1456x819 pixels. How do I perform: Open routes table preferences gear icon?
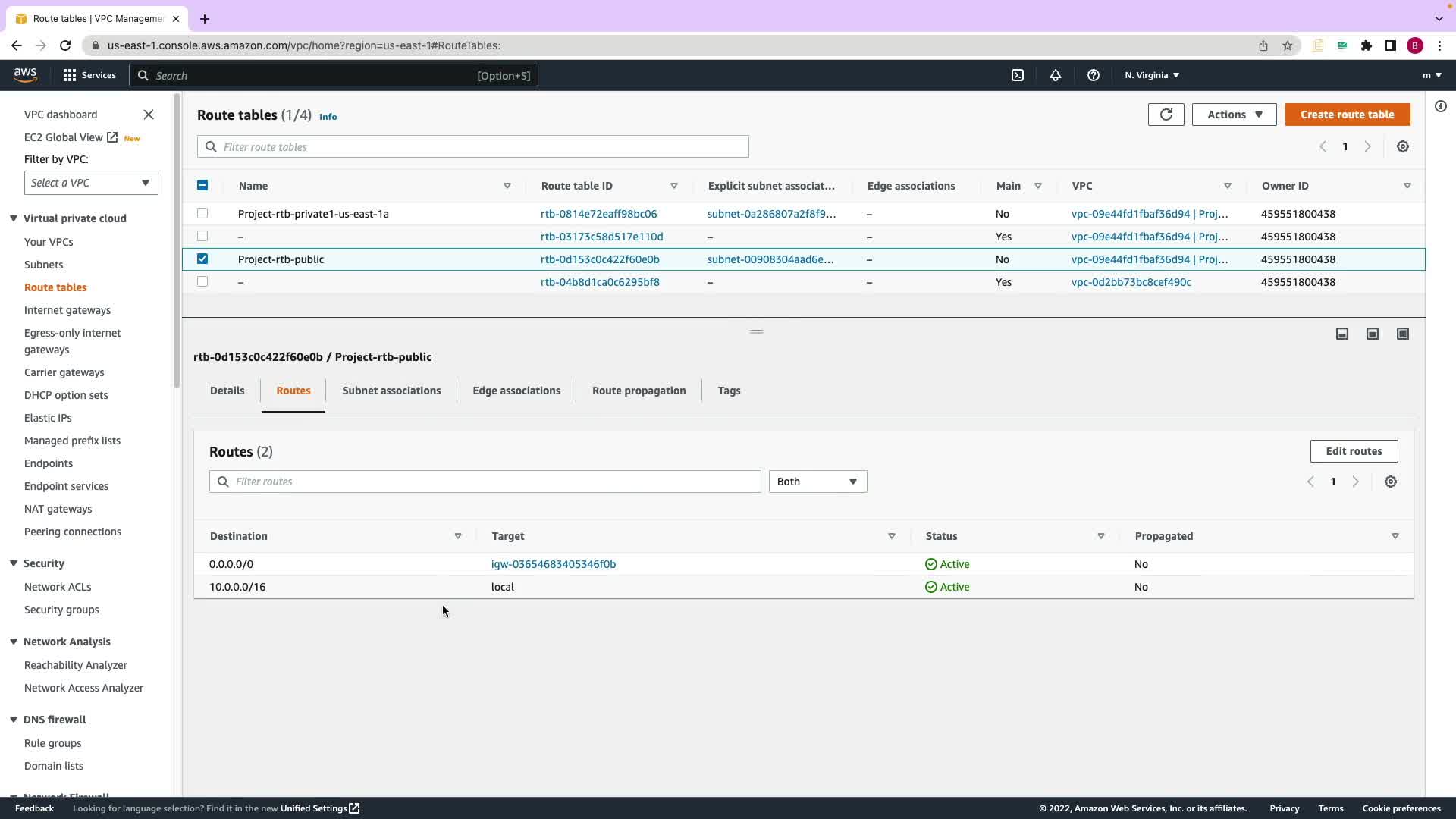click(1390, 482)
